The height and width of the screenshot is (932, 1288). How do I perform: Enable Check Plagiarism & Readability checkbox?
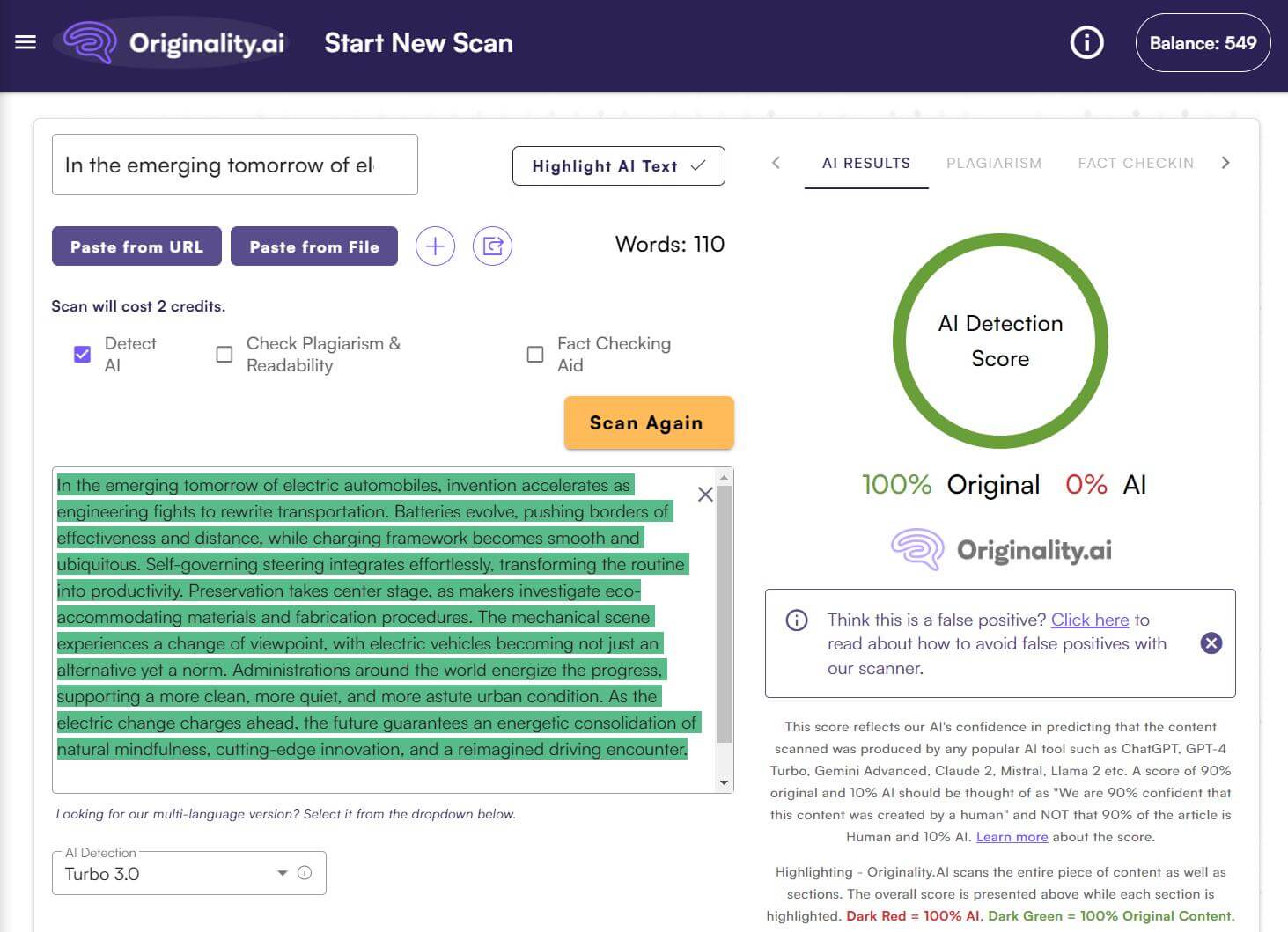[x=224, y=354]
